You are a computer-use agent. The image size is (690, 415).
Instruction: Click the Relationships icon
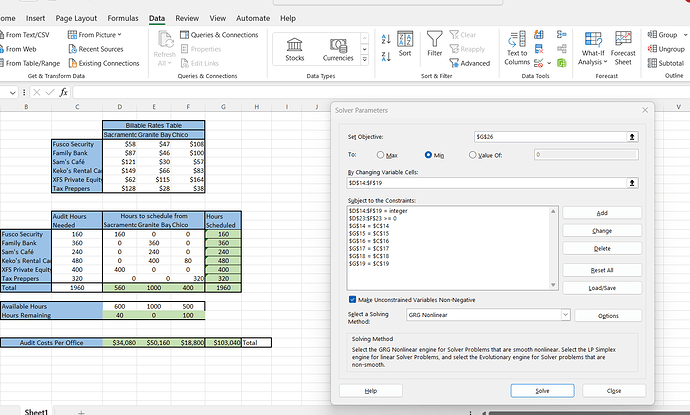(562, 49)
